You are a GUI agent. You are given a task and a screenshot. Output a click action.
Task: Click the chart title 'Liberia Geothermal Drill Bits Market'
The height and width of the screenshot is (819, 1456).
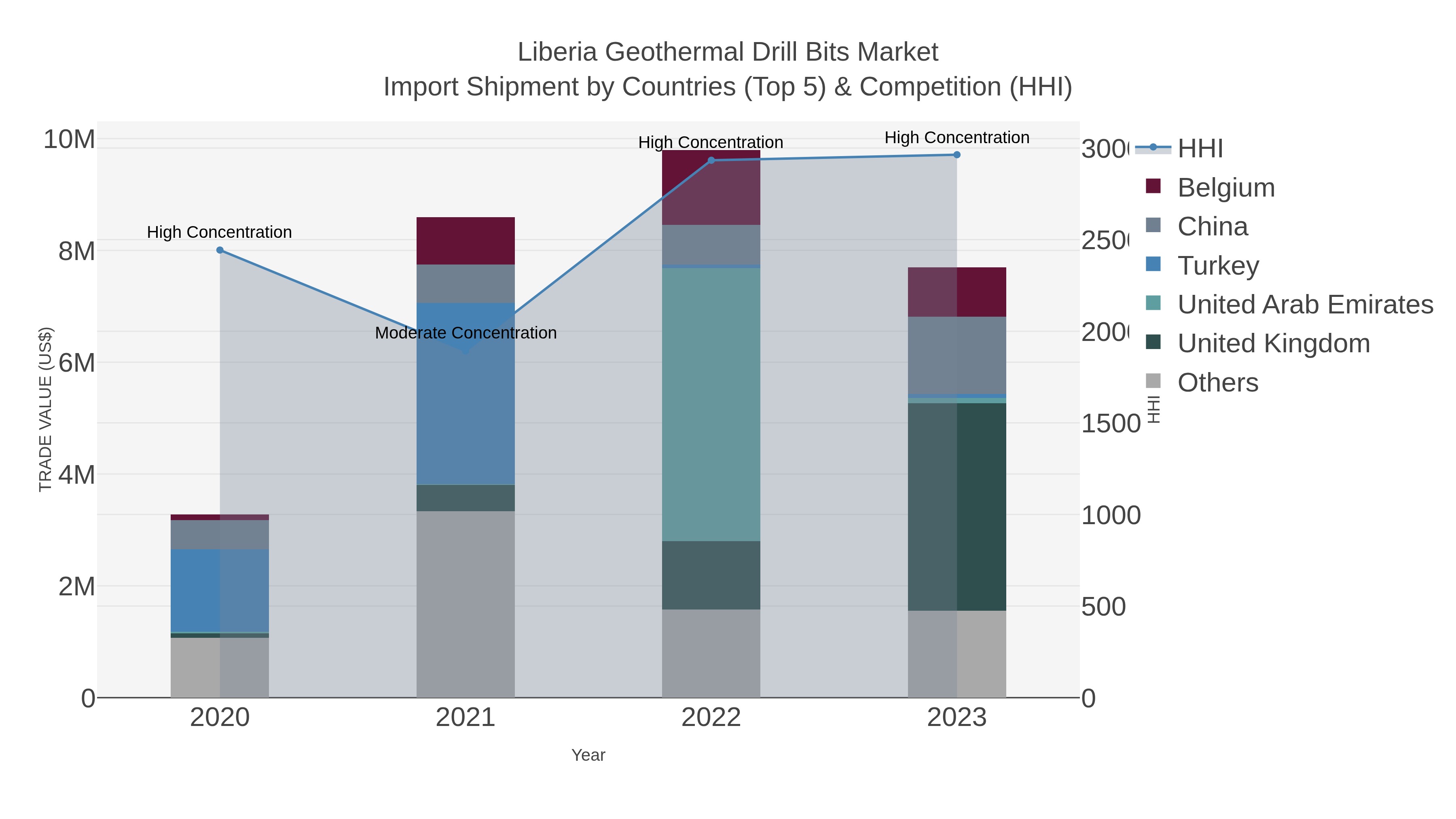point(728,52)
